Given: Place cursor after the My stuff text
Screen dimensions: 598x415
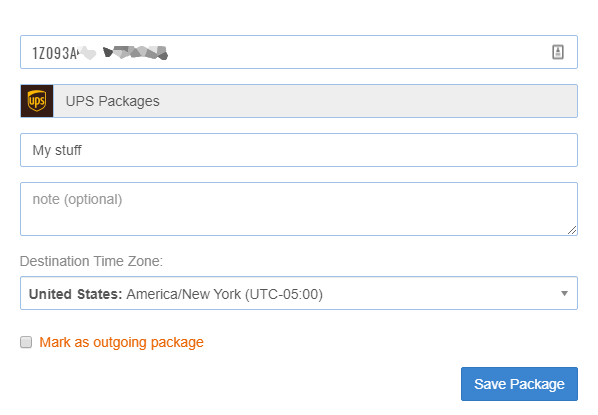Looking at the screenshot, I should 83,150.
